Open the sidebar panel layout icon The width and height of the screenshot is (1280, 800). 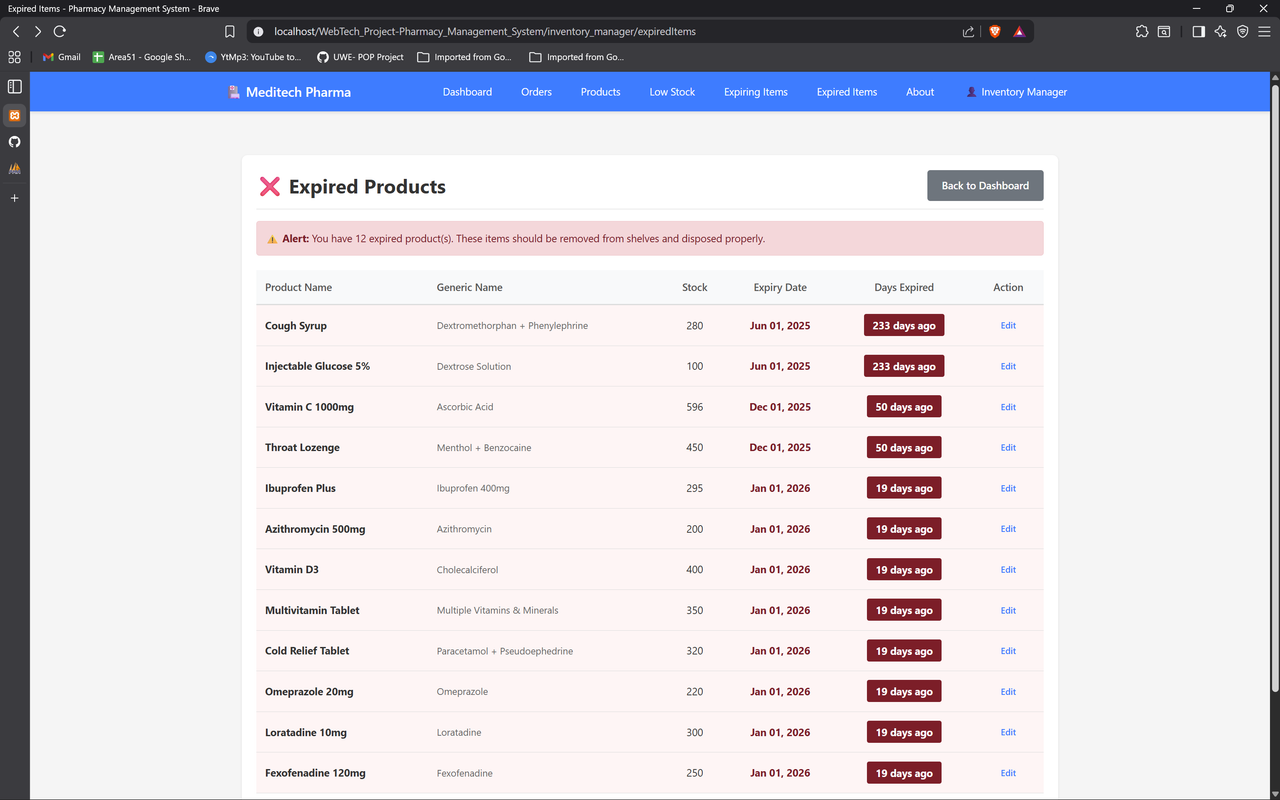point(14,87)
